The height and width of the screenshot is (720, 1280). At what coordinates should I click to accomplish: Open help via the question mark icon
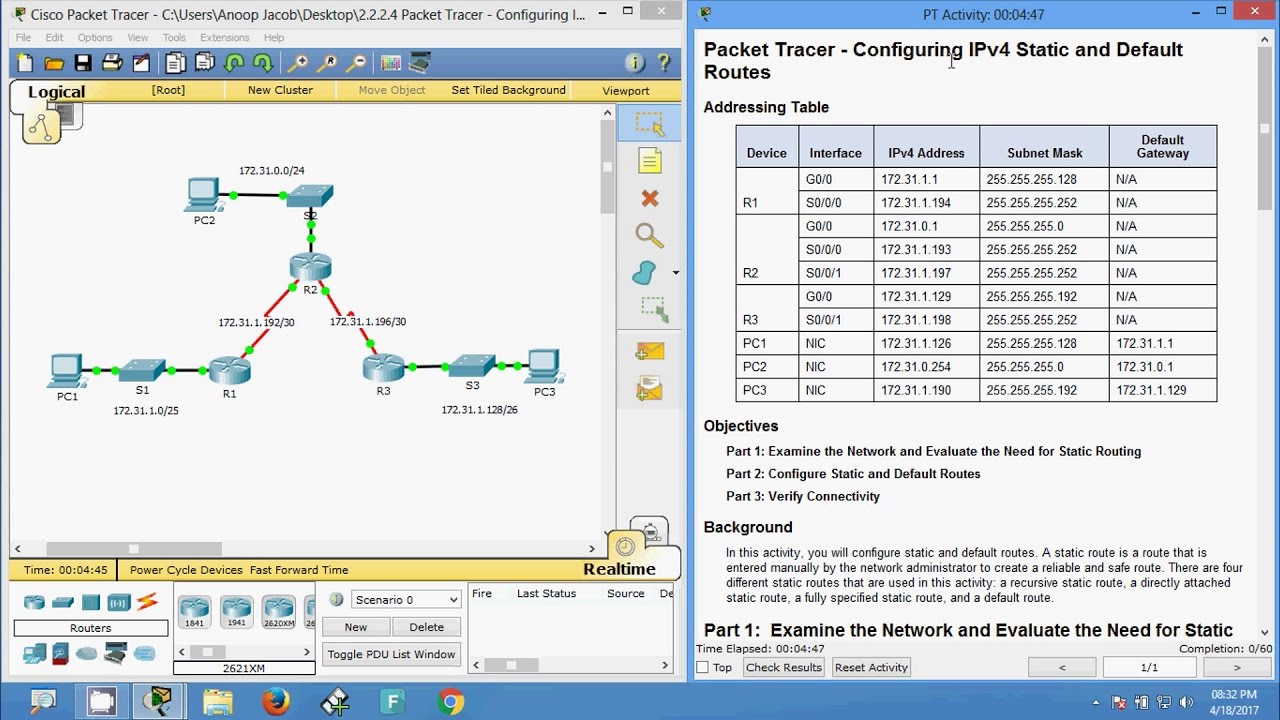pos(663,63)
